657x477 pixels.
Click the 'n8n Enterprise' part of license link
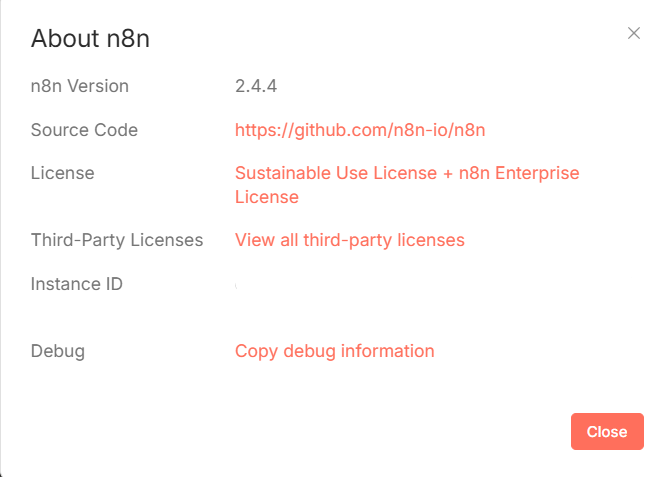[x=519, y=173]
